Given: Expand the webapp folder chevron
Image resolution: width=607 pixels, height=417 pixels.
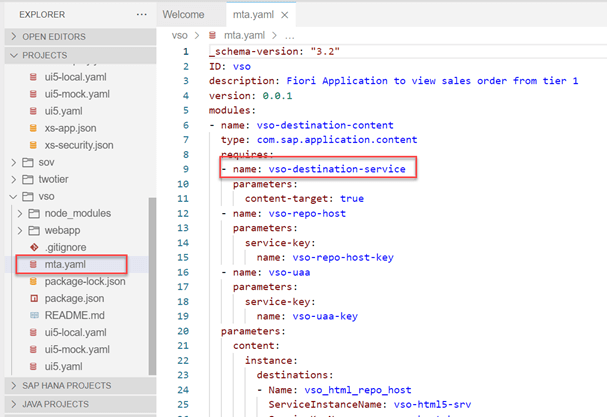Looking at the screenshot, I should click(20, 230).
